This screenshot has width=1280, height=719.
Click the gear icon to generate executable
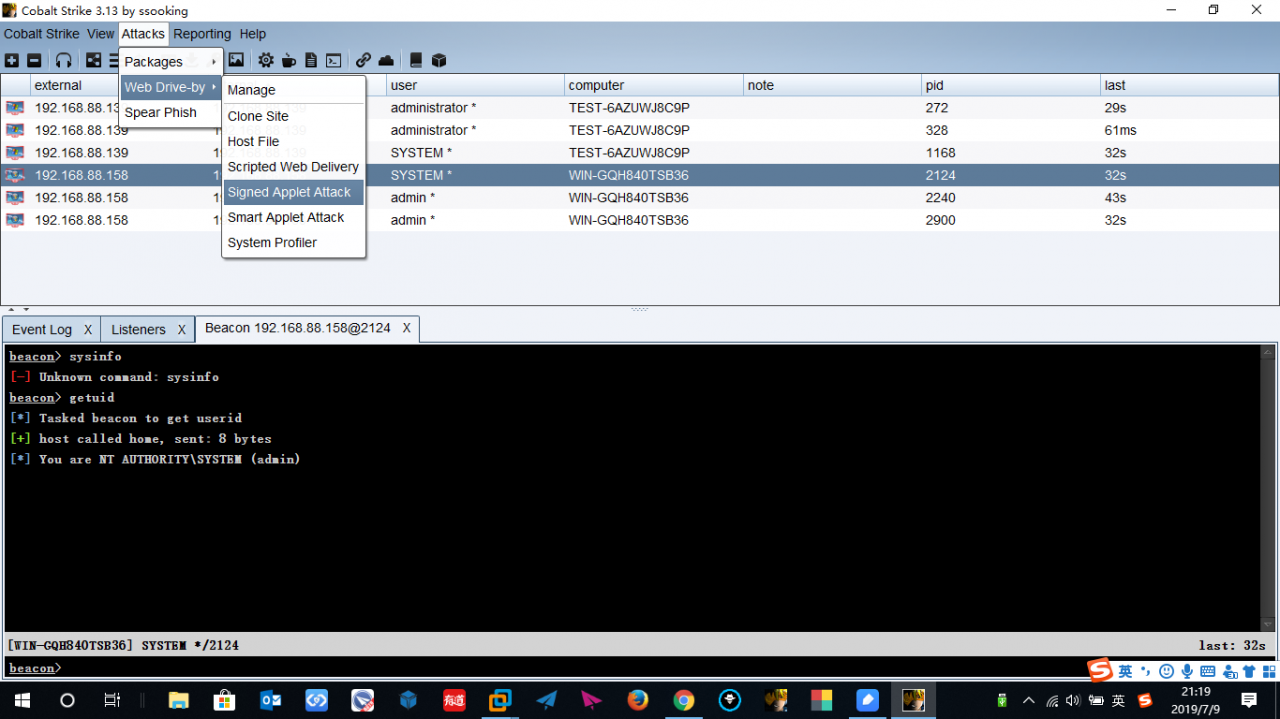tap(266, 61)
